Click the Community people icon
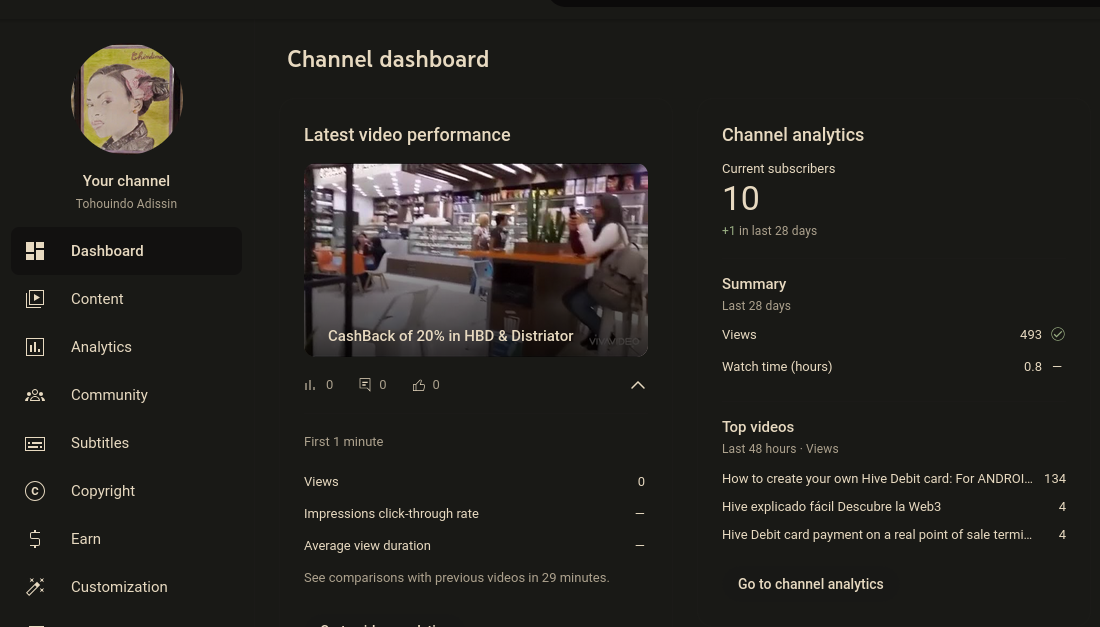Screen dimensions: 1100x627 [35, 395]
